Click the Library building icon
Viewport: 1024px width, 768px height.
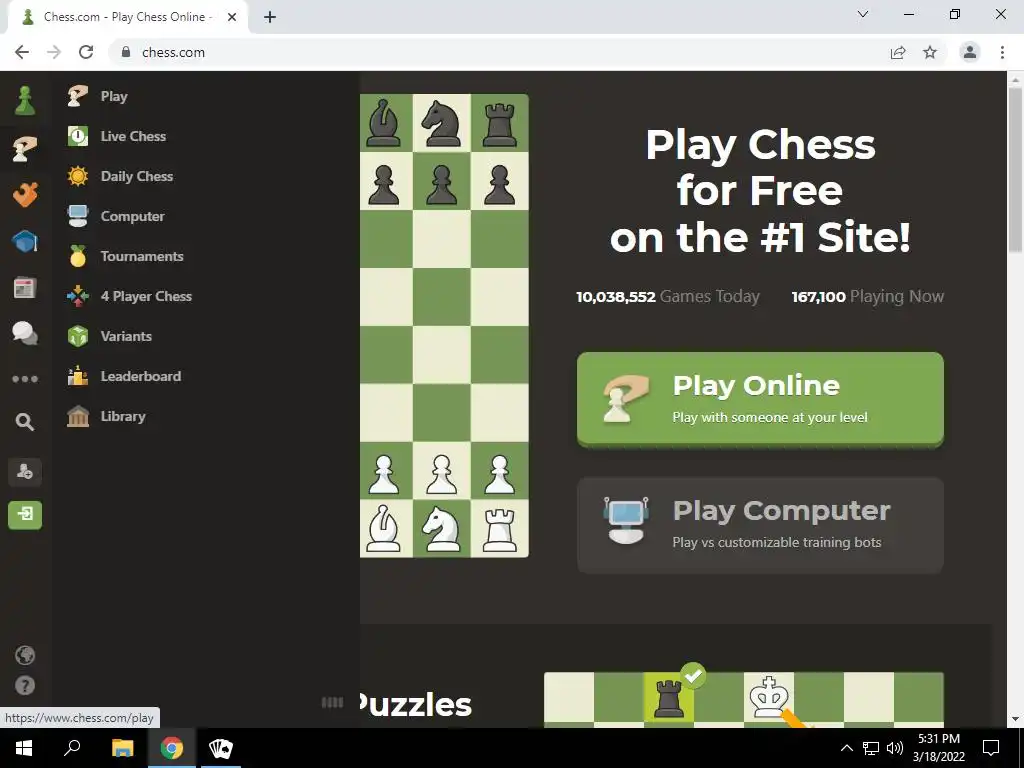78,416
